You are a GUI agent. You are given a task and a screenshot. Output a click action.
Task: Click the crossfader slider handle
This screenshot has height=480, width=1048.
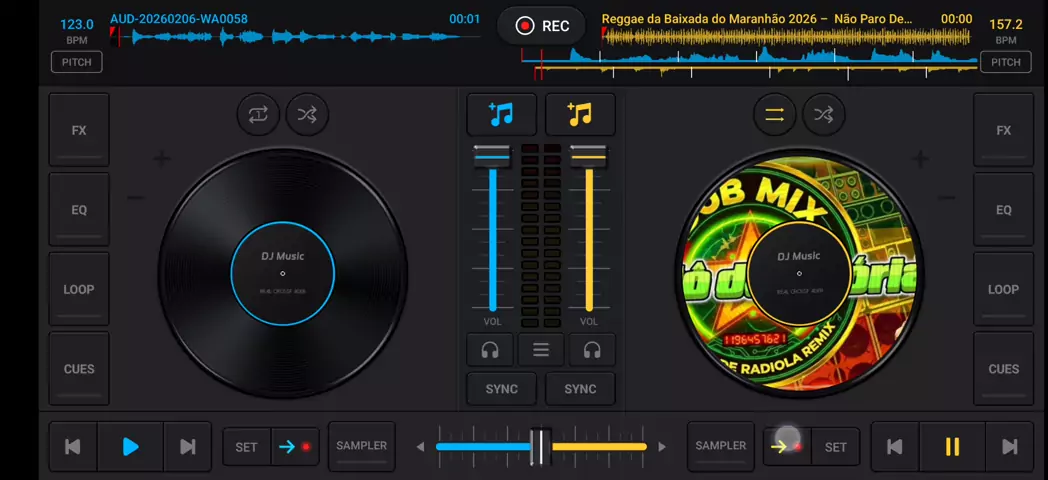540,447
